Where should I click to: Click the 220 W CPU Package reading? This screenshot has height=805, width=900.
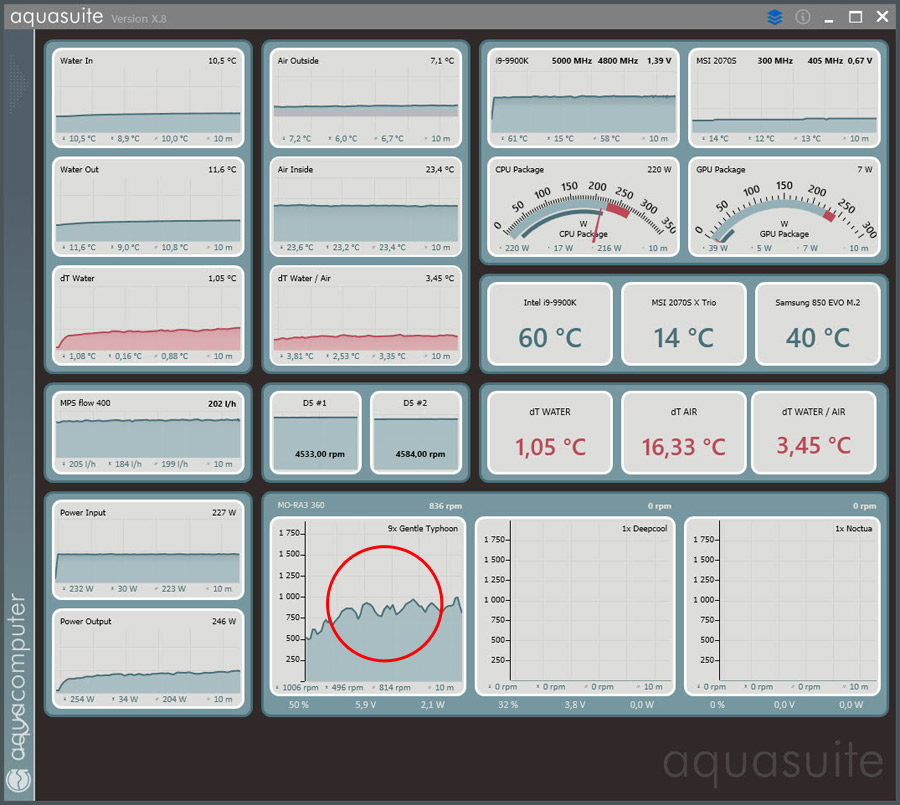coord(659,170)
